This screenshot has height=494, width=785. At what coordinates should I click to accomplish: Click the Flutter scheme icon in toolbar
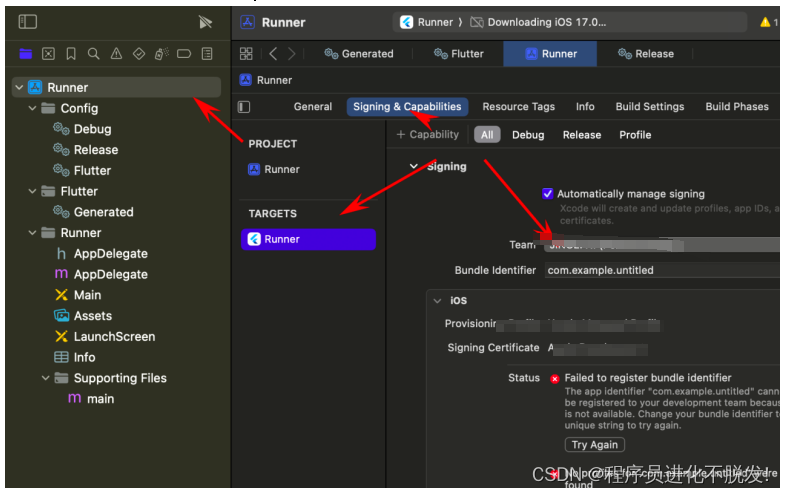407,22
